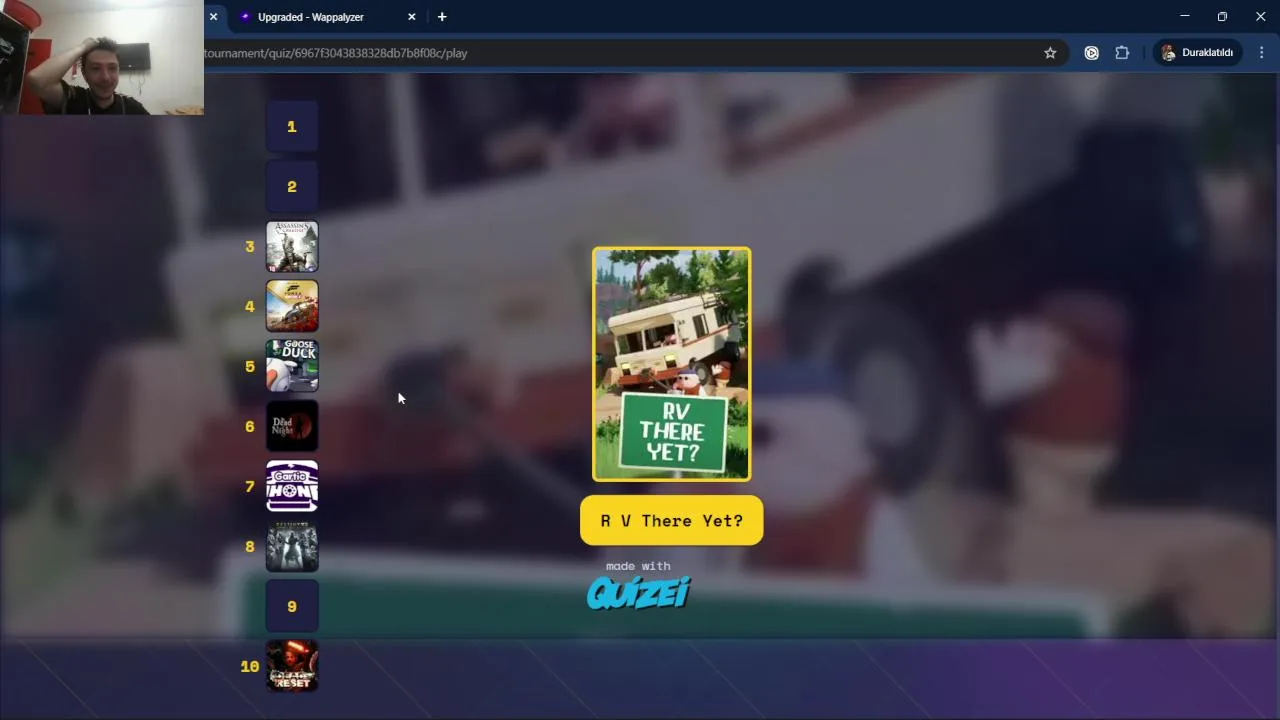Click the circular extension icon beside the bookmark star

(x=1092, y=53)
